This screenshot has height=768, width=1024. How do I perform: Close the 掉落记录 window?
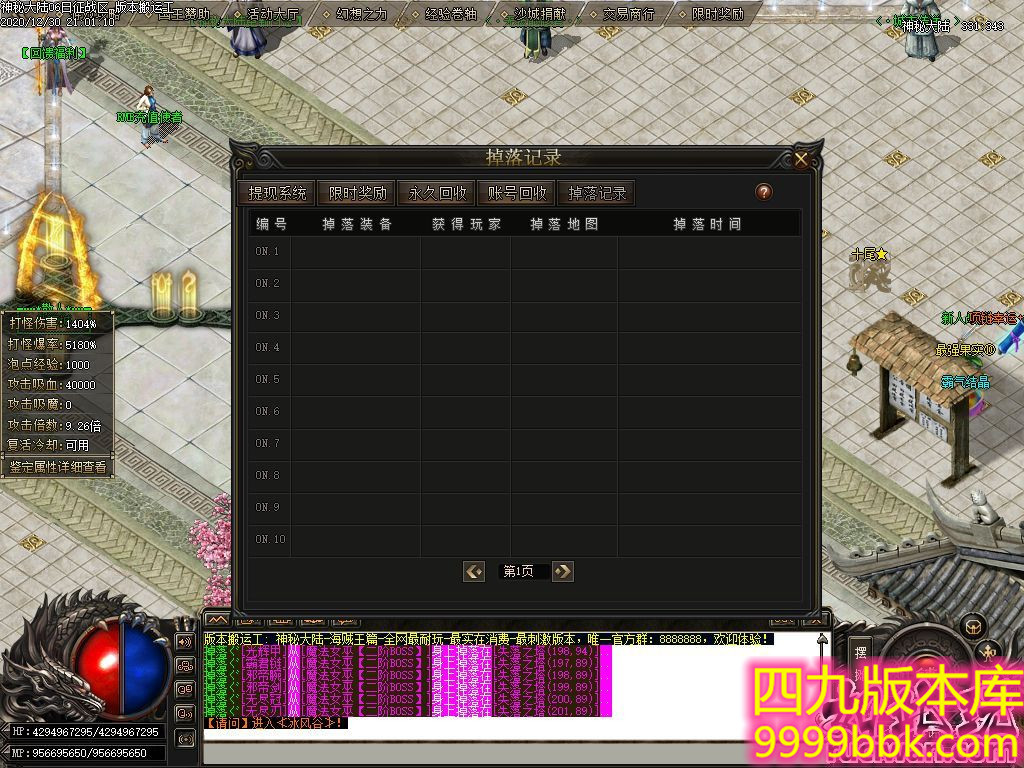[801, 160]
